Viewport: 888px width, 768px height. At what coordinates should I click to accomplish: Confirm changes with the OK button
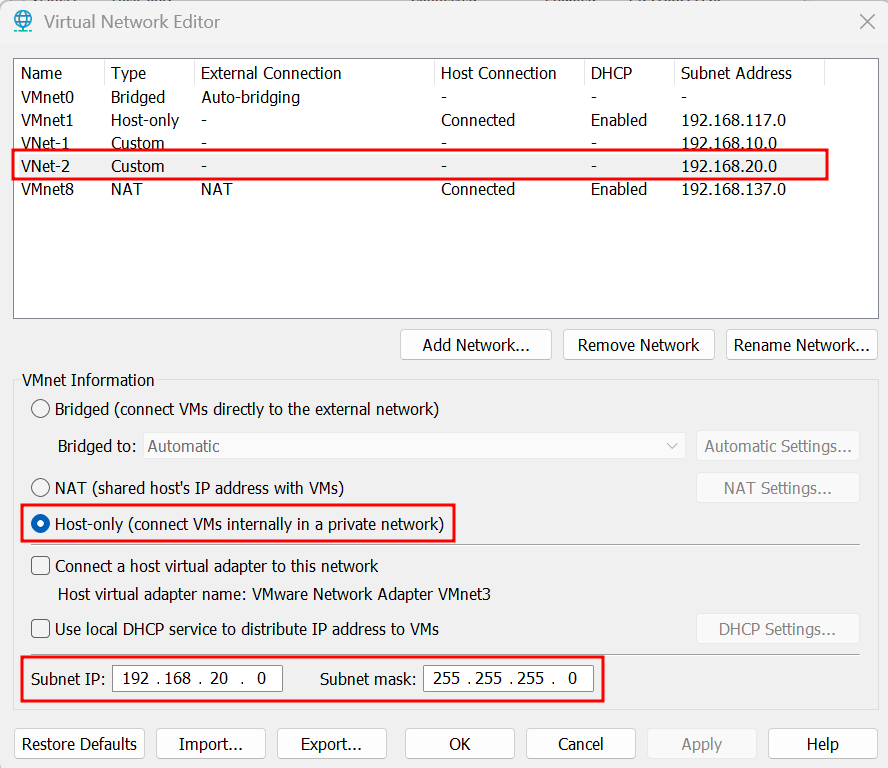[x=459, y=744]
